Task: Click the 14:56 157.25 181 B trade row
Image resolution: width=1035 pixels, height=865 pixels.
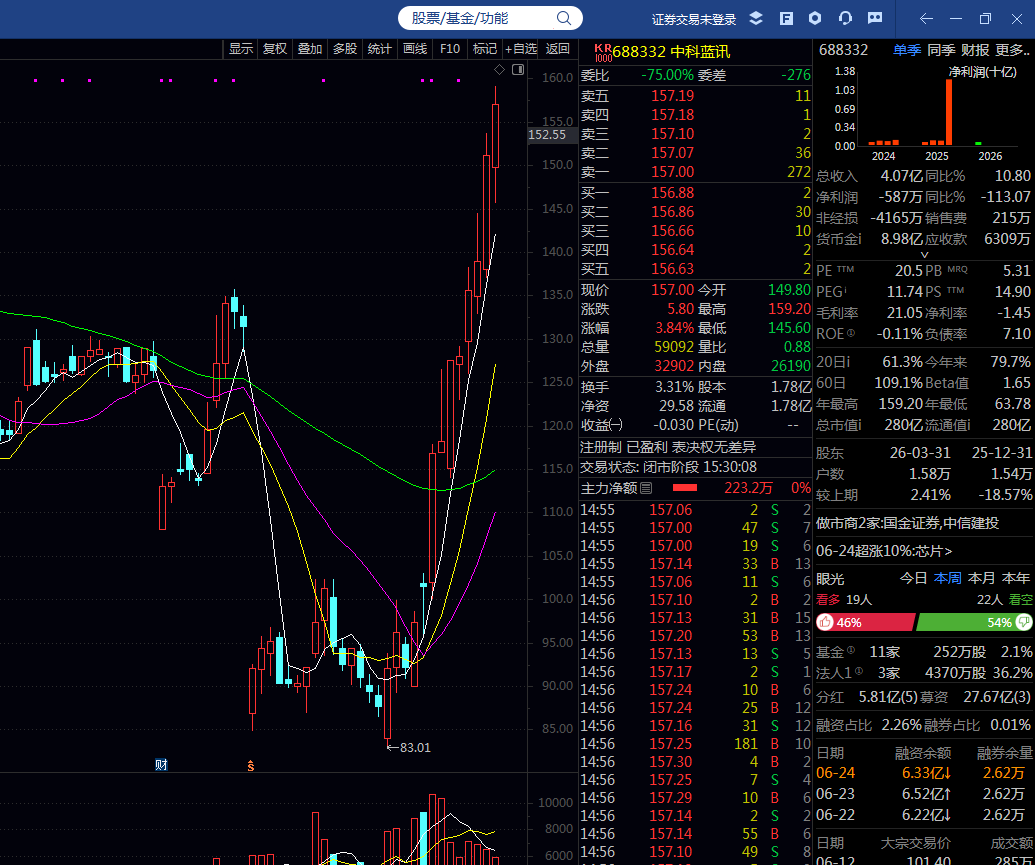Action: (696, 744)
